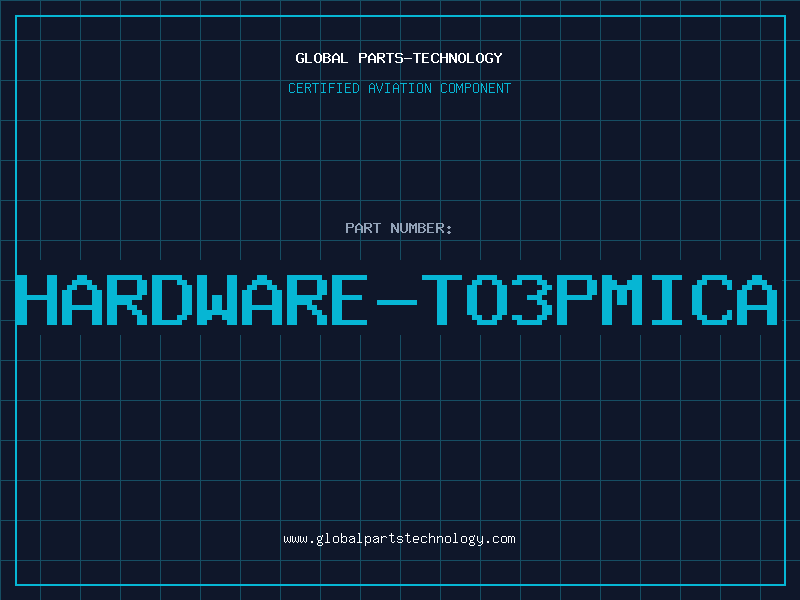The width and height of the screenshot is (800, 600).
Task: Click the large digit 3 in part number
Action: point(532,300)
